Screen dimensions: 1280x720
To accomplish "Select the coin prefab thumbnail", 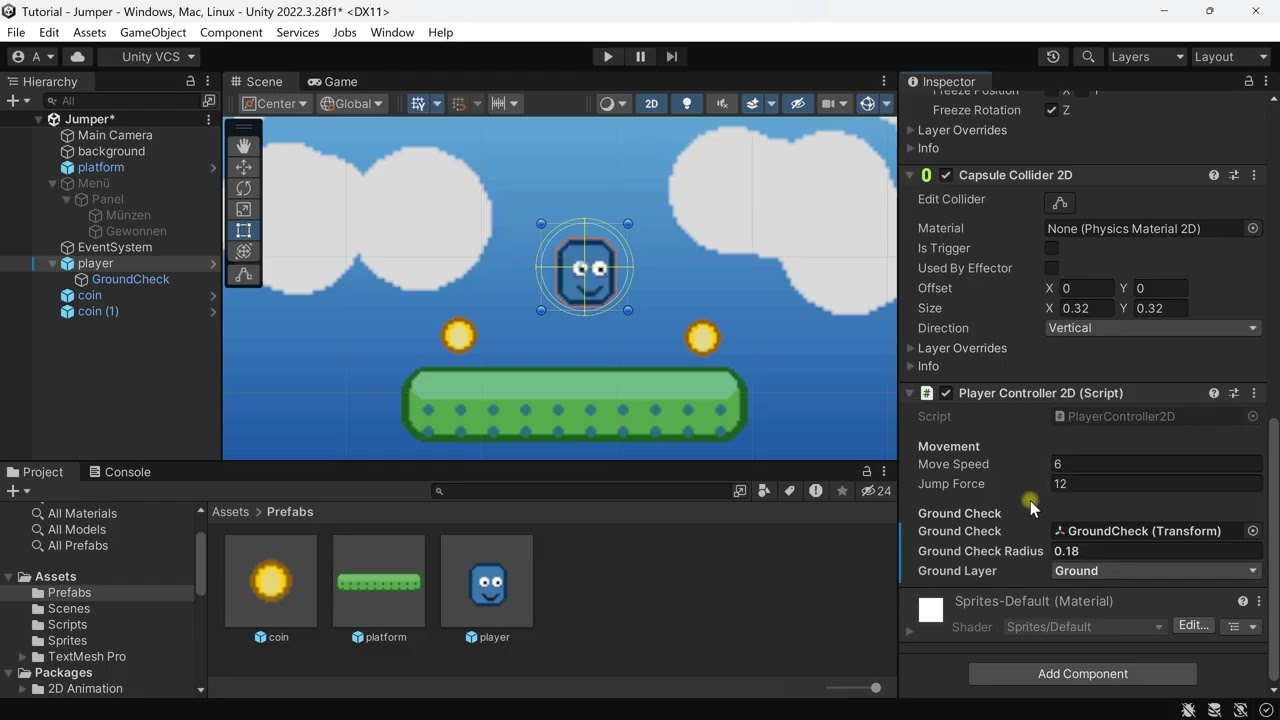I will (271, 581).
